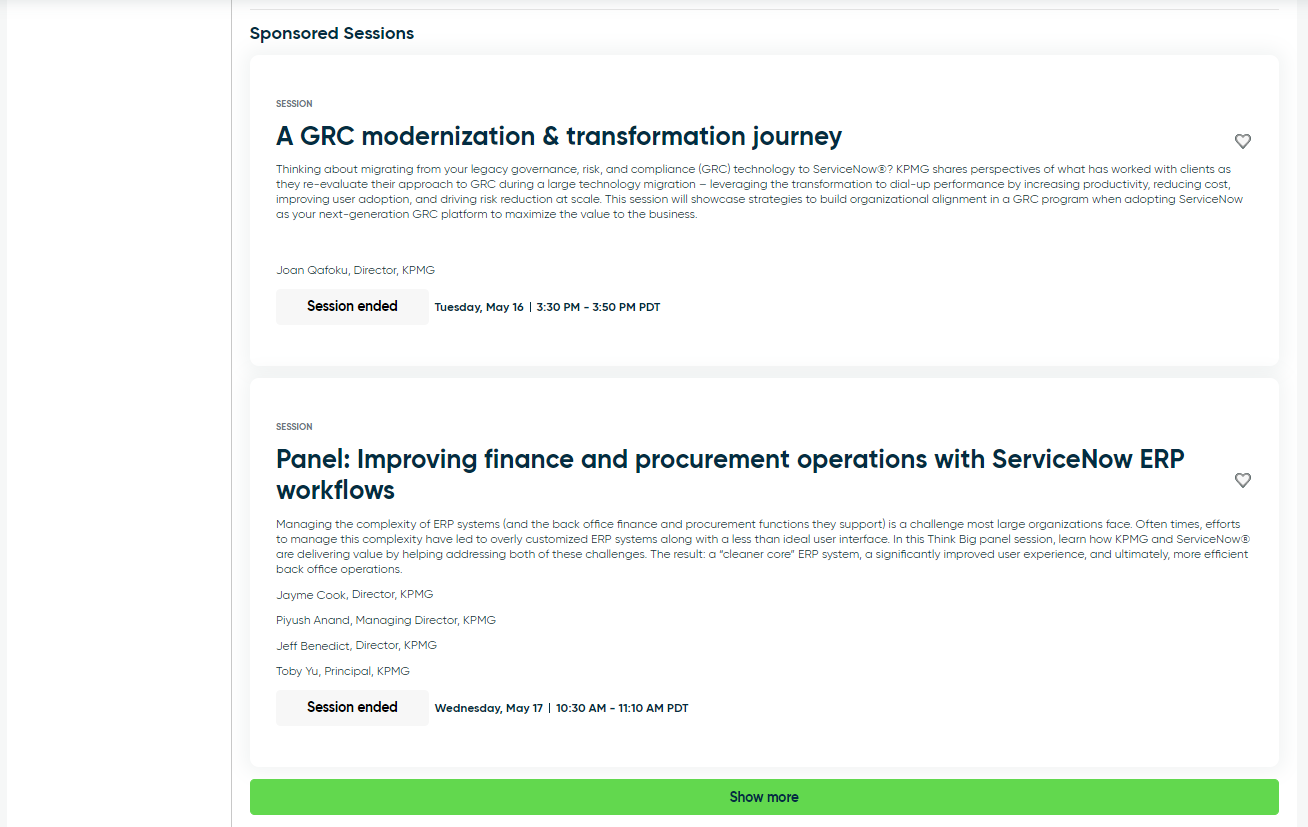Screen dimensions: 1308x827
Task: Click Session ended button for Tuesday session
Action: pos(352,307)
